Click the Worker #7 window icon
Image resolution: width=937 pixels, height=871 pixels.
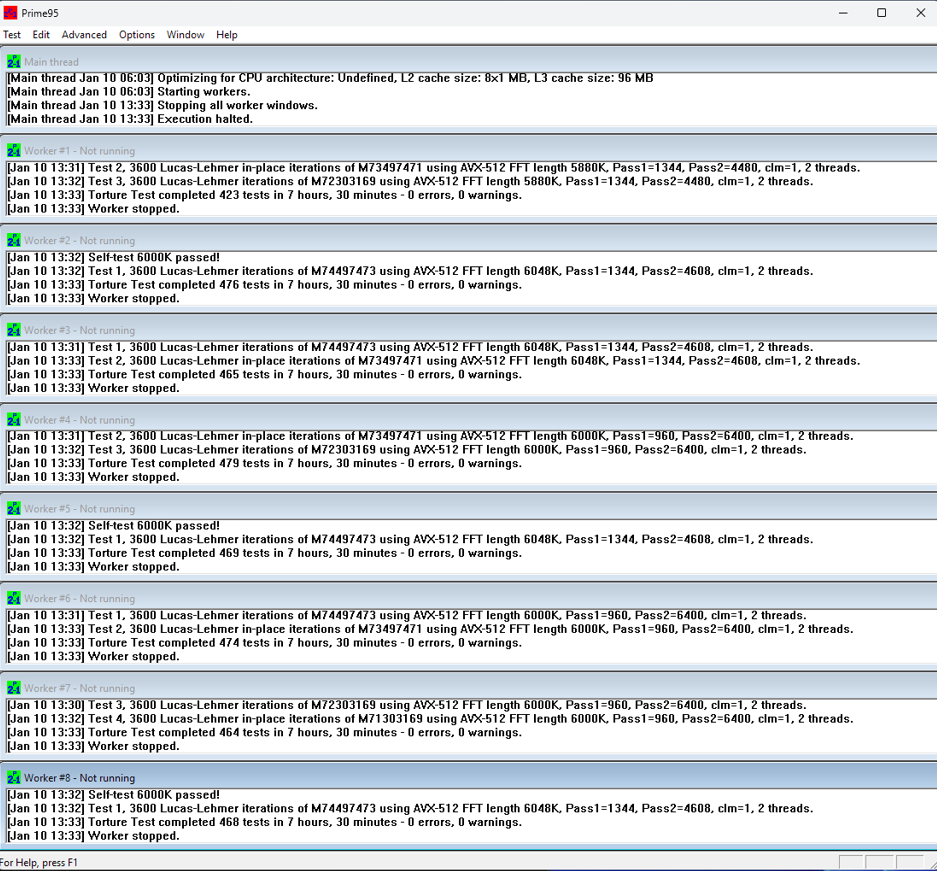click(x=14, y=688)
